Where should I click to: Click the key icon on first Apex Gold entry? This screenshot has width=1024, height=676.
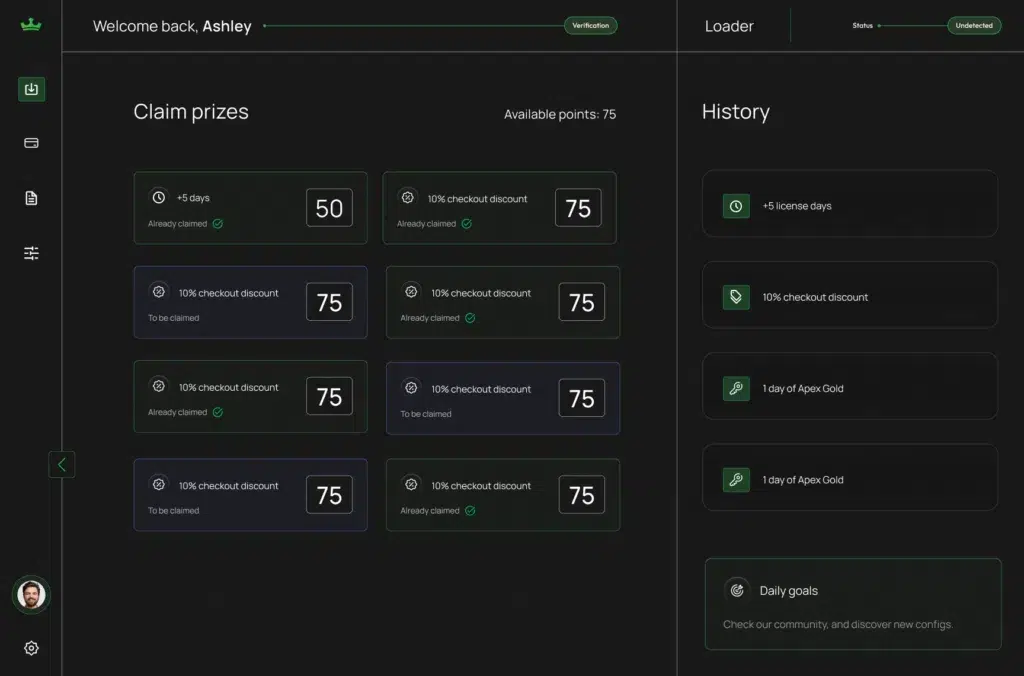tap(736, 389)
